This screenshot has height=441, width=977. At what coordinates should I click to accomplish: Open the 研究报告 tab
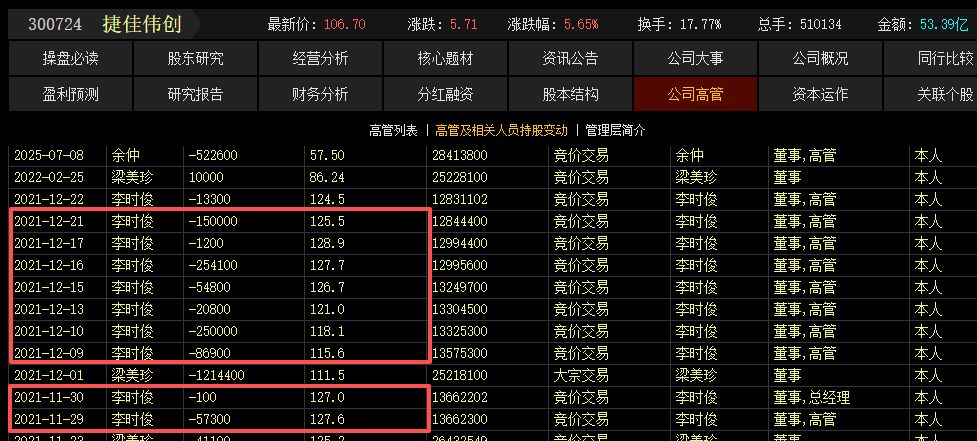point(195,95)
